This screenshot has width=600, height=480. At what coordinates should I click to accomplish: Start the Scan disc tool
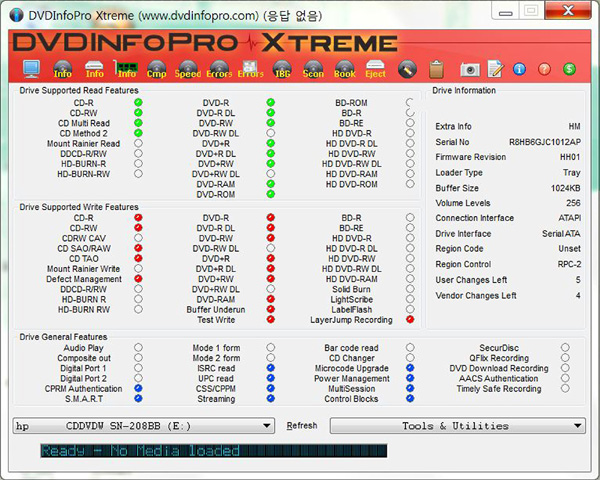(x=313, y=69)
